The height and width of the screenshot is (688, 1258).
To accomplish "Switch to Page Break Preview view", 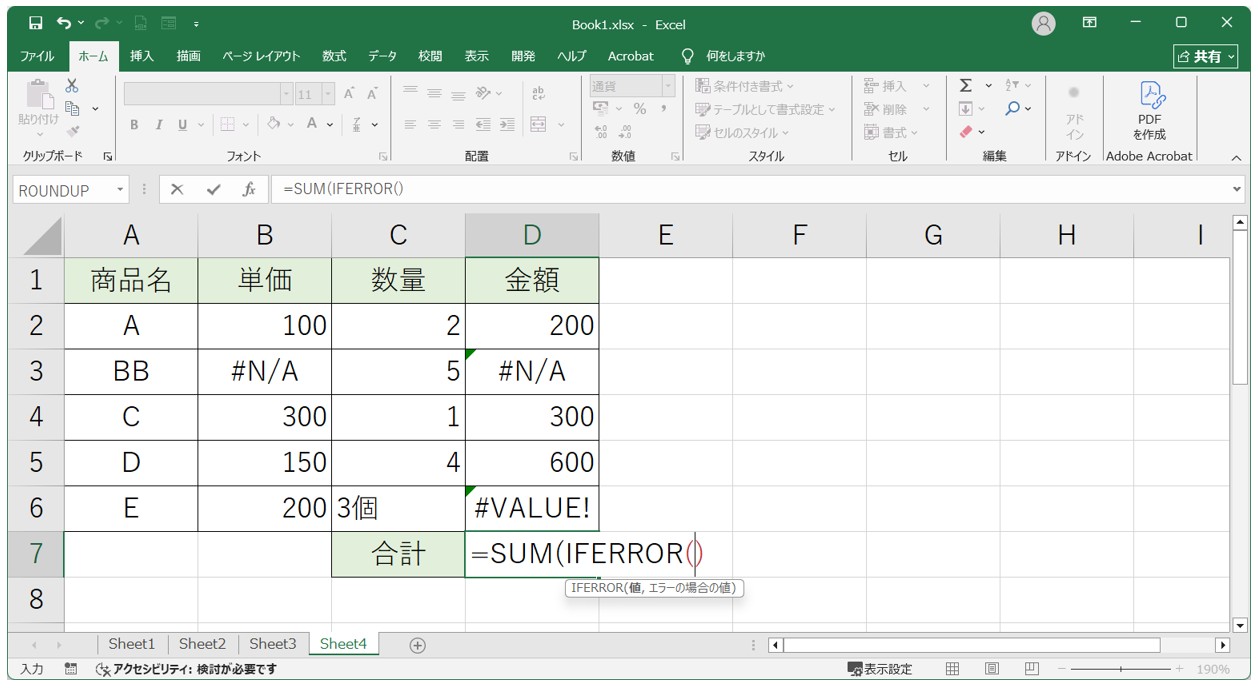I will coord(1031,669).
